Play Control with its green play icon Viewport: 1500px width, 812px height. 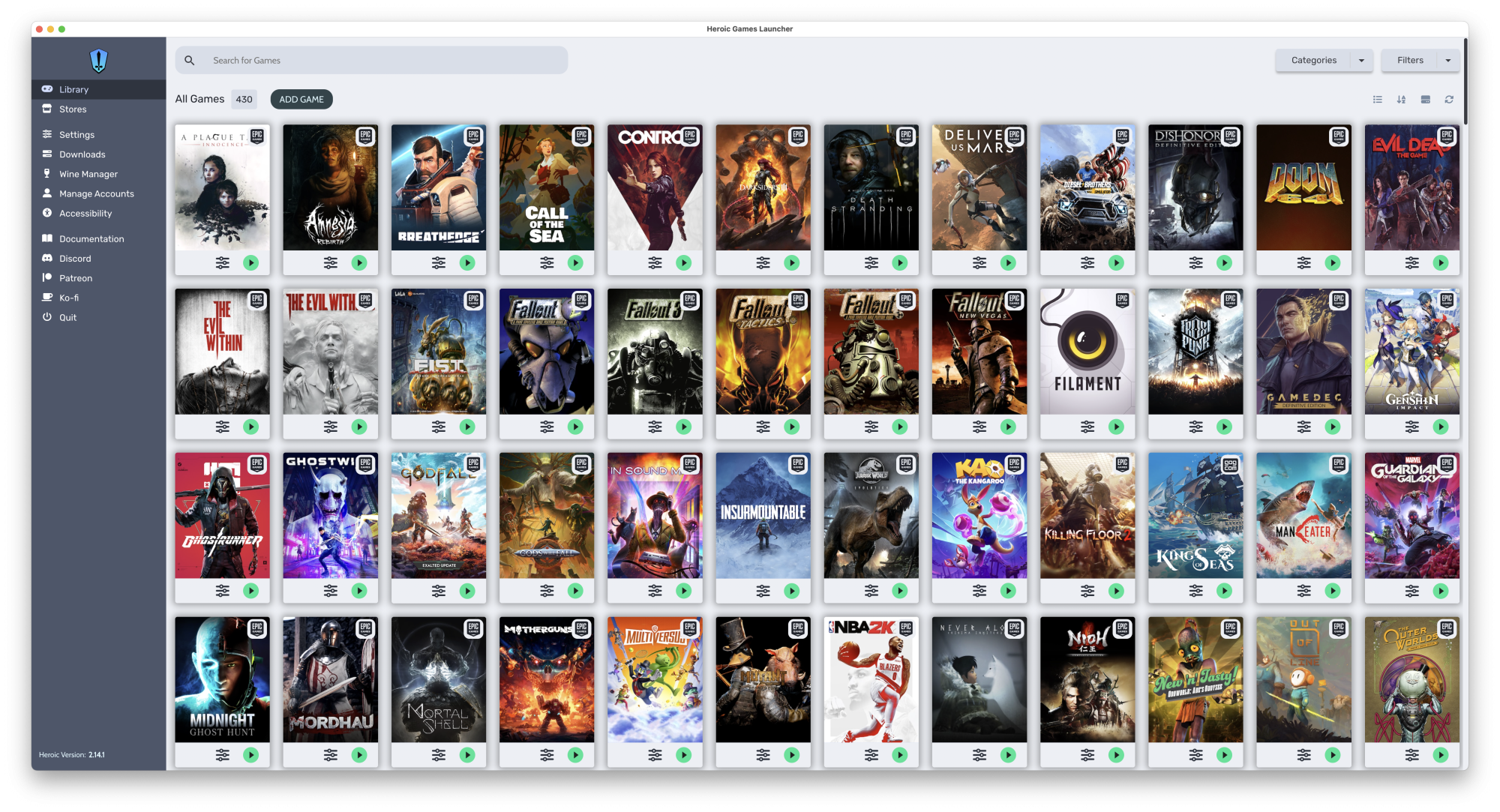pos(683,263)
